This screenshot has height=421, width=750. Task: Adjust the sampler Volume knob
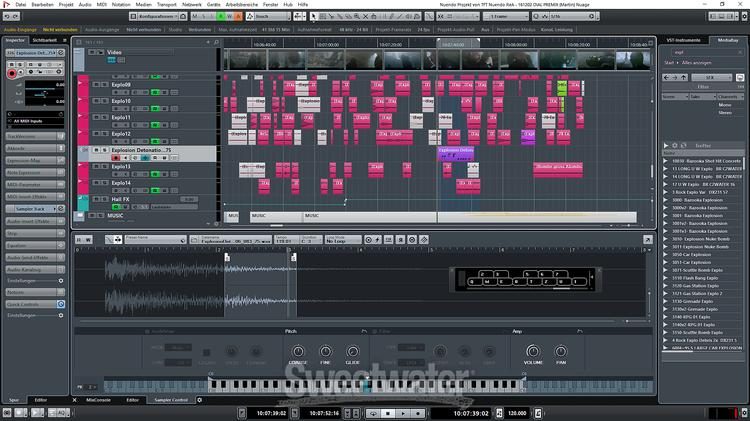pyautogui.click(x=533, y=352)
